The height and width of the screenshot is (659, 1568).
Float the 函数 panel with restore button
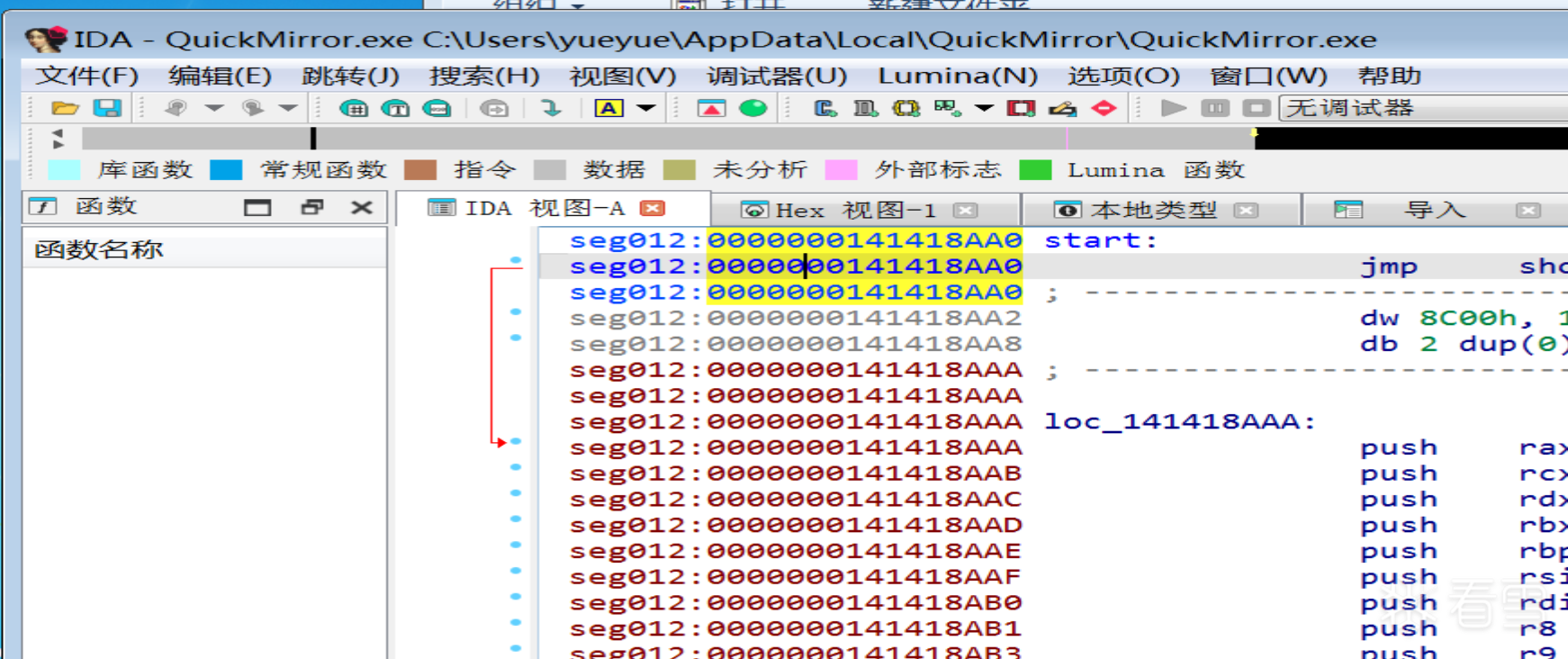pyautogui.click(x=312, y=208)
